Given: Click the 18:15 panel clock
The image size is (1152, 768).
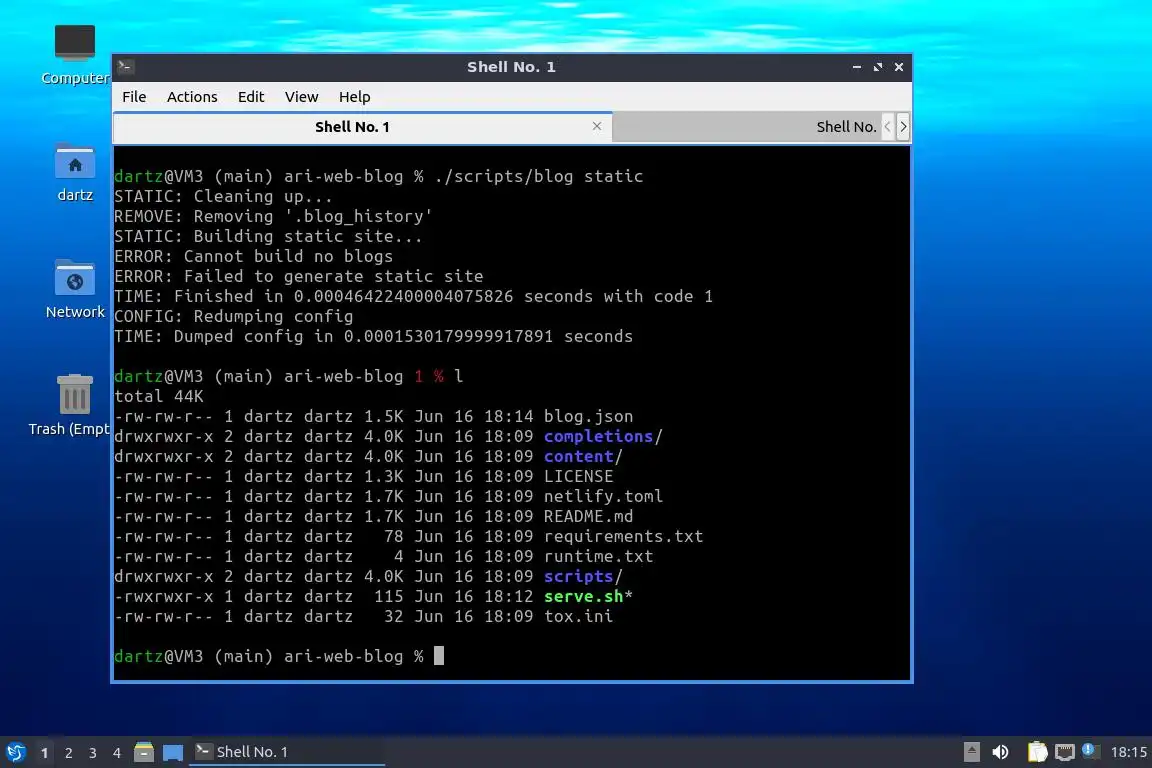Looking at the screenshot, I should click(x=1128, y=752).
